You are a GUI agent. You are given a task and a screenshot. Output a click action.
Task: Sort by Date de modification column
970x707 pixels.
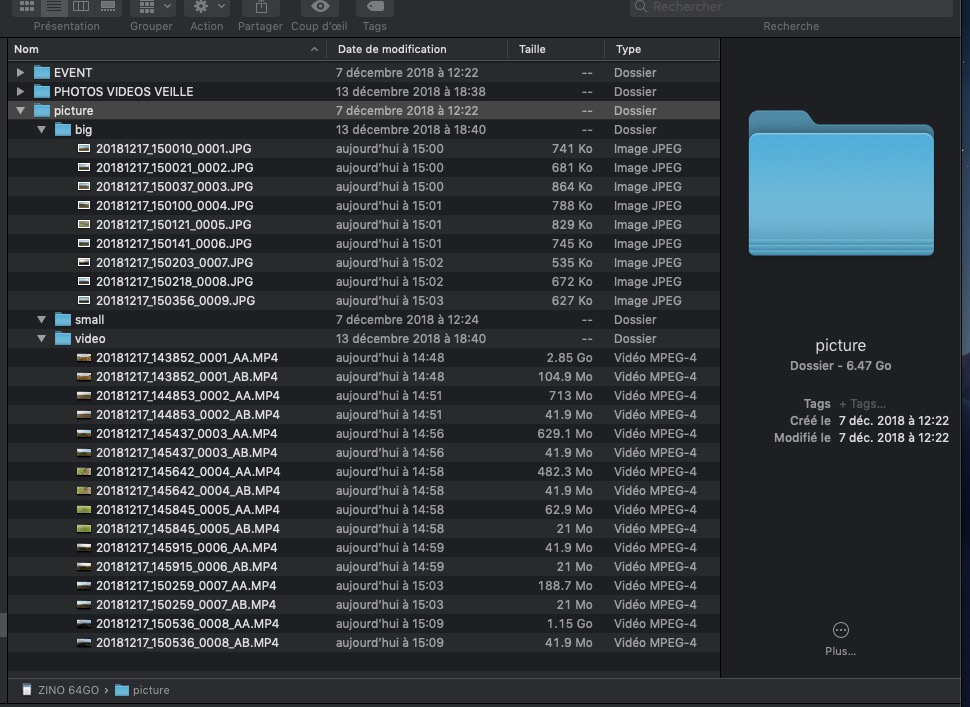417,49
